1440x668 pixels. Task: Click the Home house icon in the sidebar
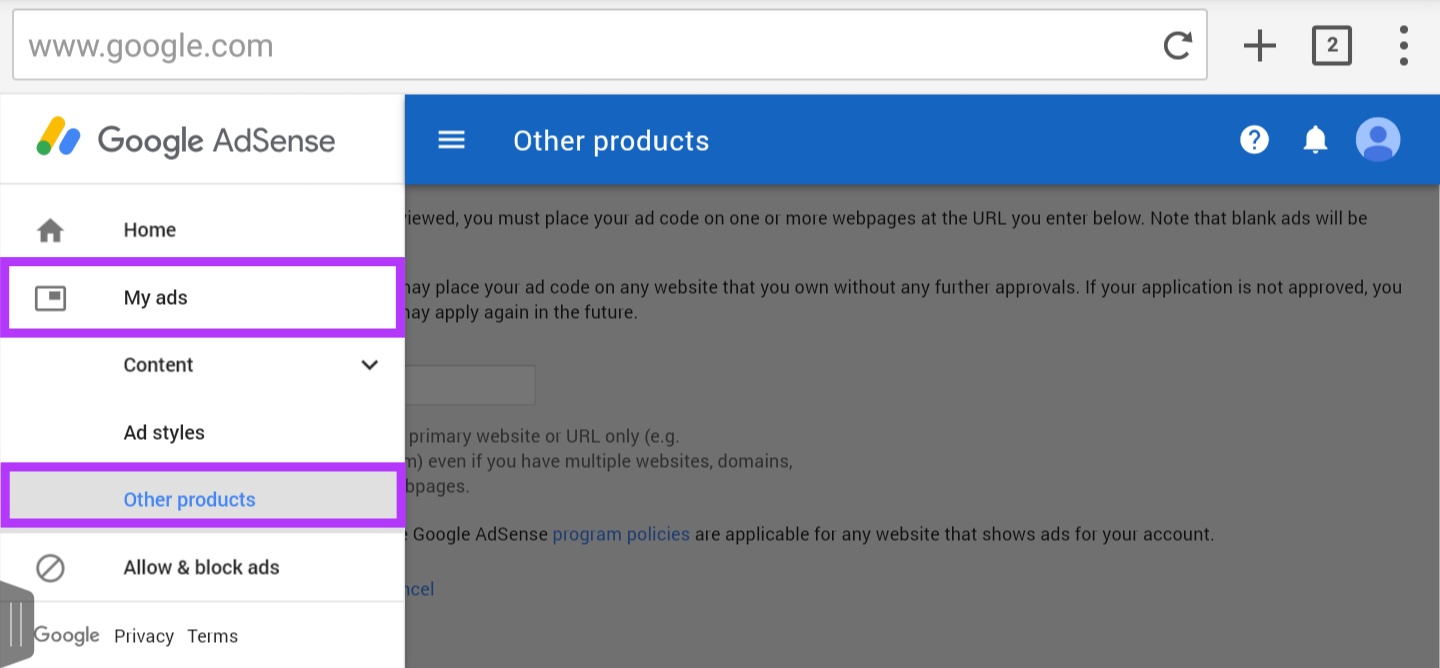50,229
